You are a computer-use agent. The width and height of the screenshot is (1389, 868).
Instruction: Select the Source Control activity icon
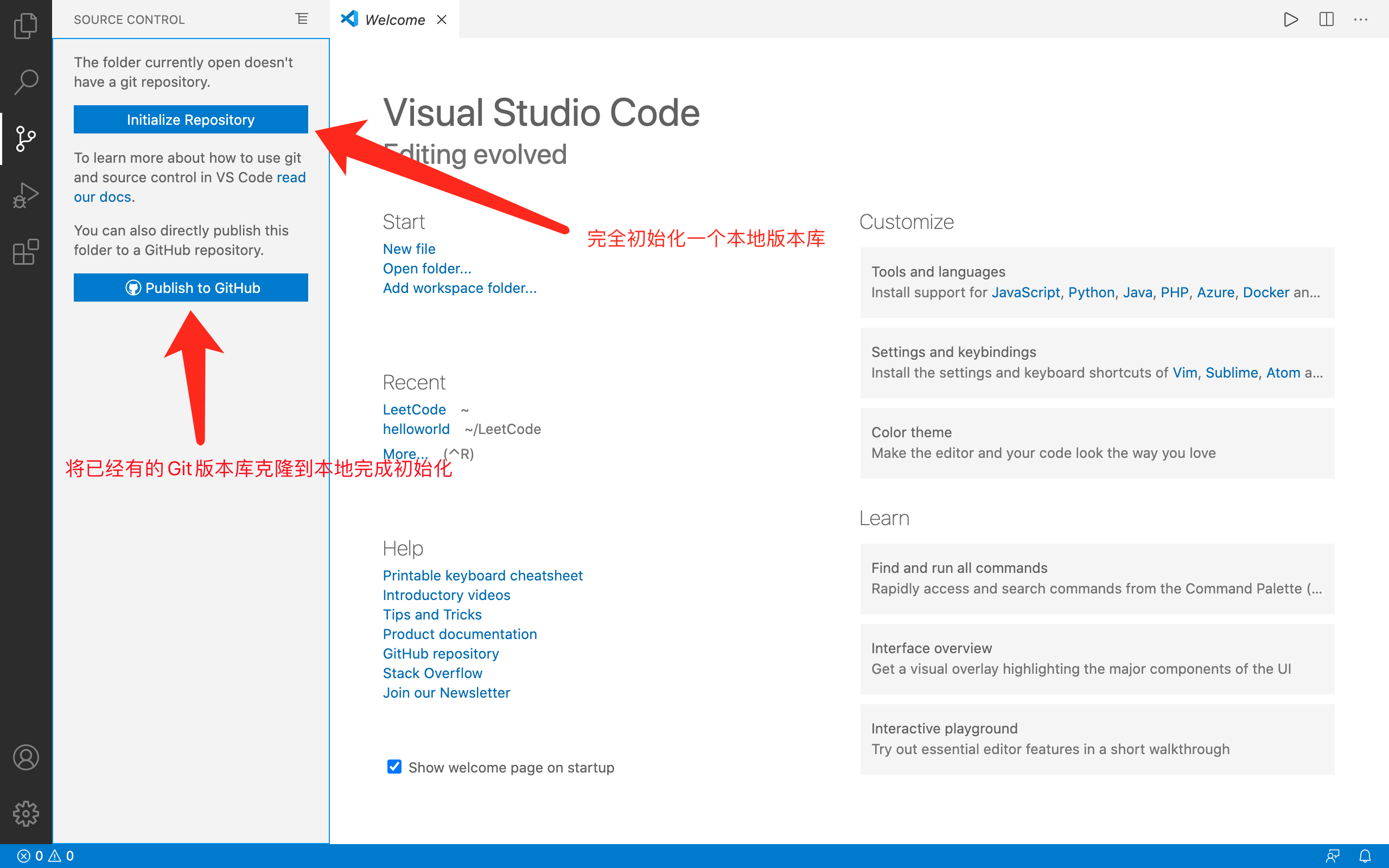(x=26, y=138)
